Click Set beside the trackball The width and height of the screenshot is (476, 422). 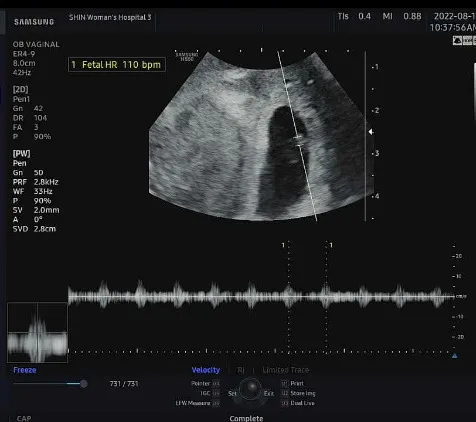232,393
